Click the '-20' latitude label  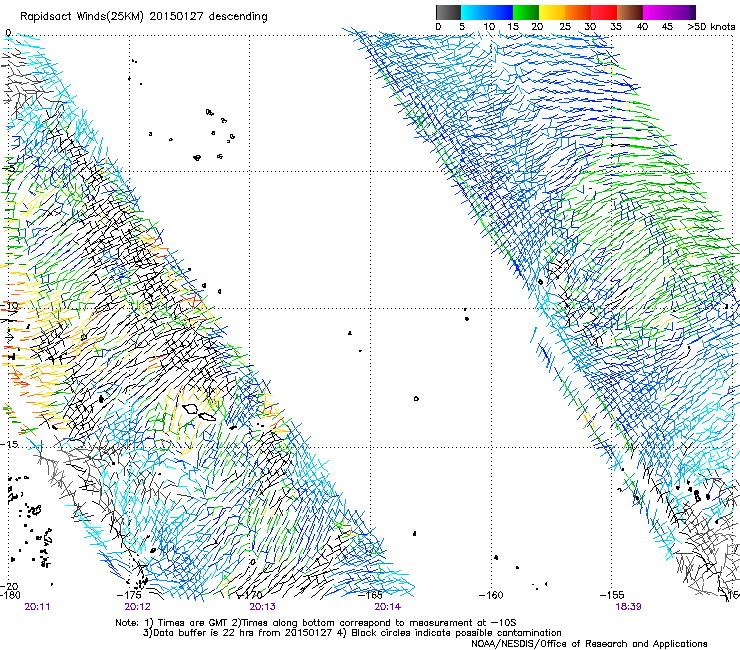9,587
